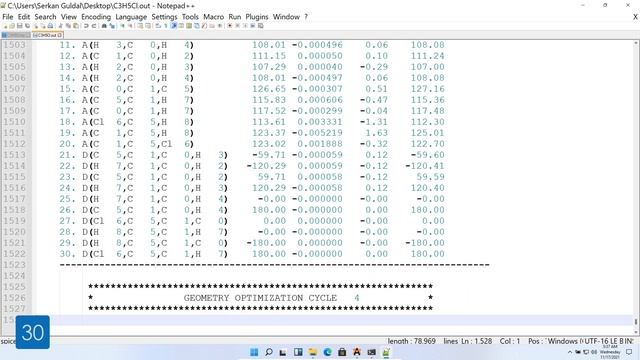Viewport: 640px width, 360px height.
Task: Click the length : 78,969 status entry
Action: coord(411,341)
